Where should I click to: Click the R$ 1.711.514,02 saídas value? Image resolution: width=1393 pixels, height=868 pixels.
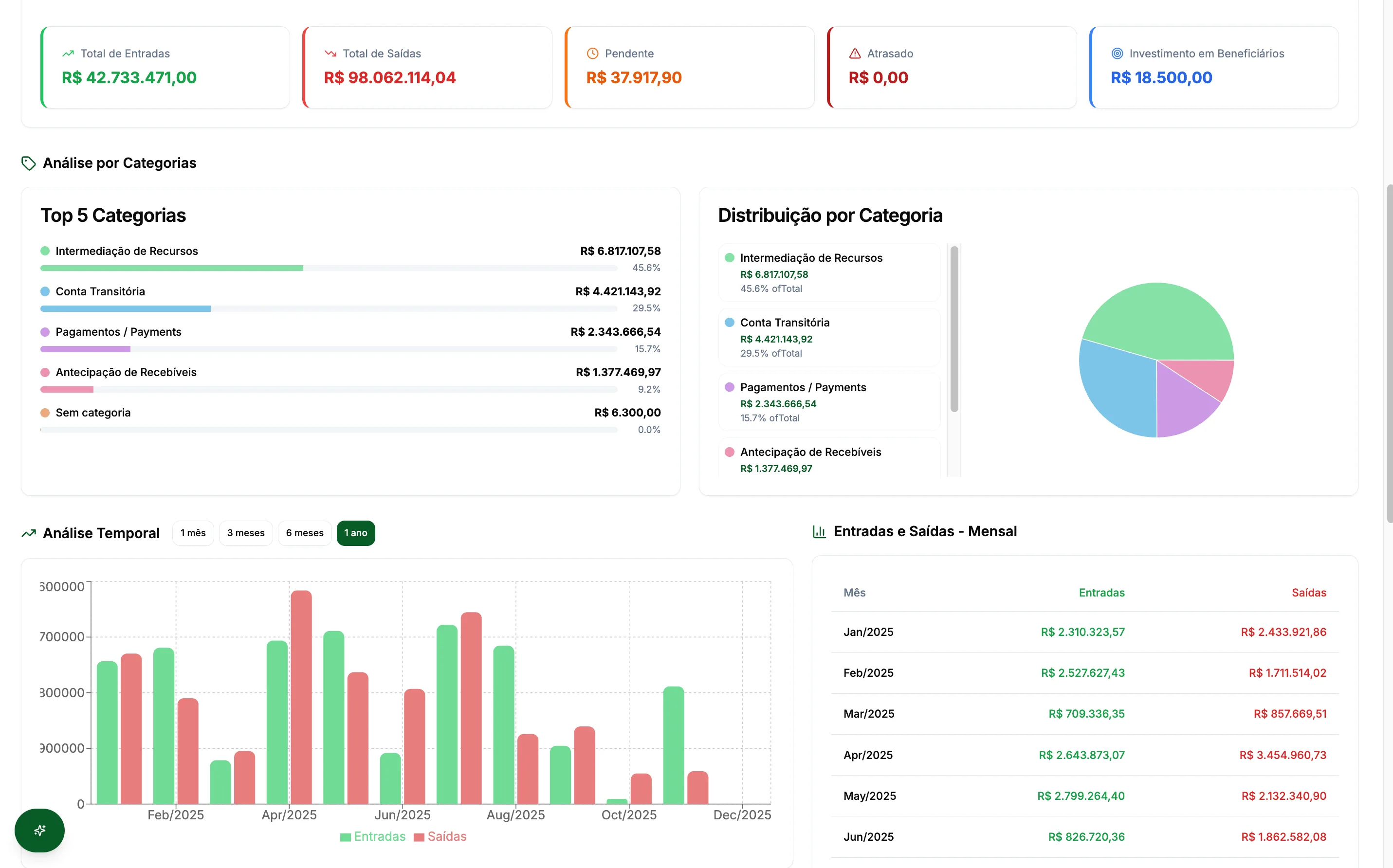(1287, 673)
